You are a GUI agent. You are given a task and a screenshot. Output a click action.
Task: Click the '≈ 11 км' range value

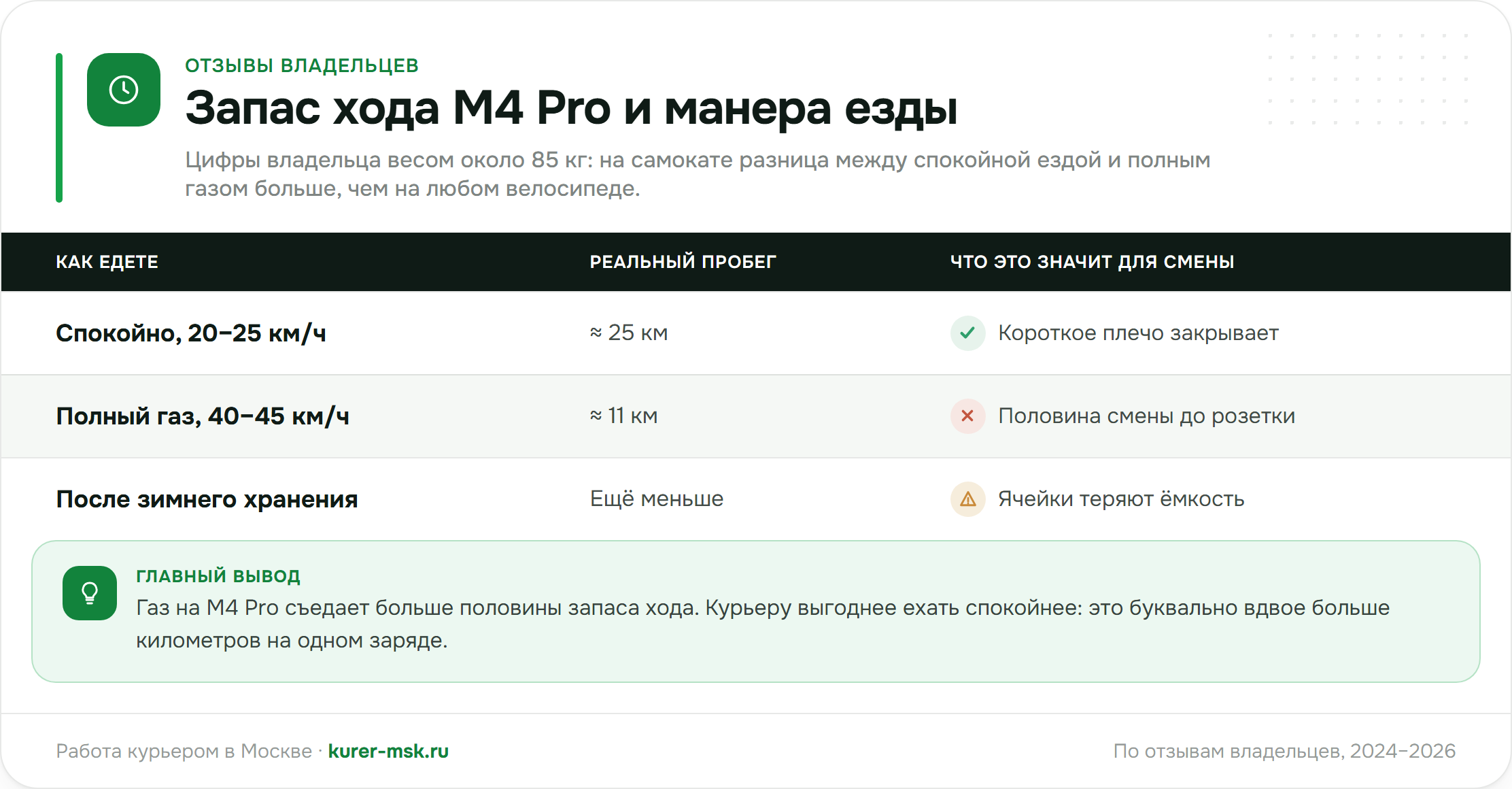click(x=623, y=416)
